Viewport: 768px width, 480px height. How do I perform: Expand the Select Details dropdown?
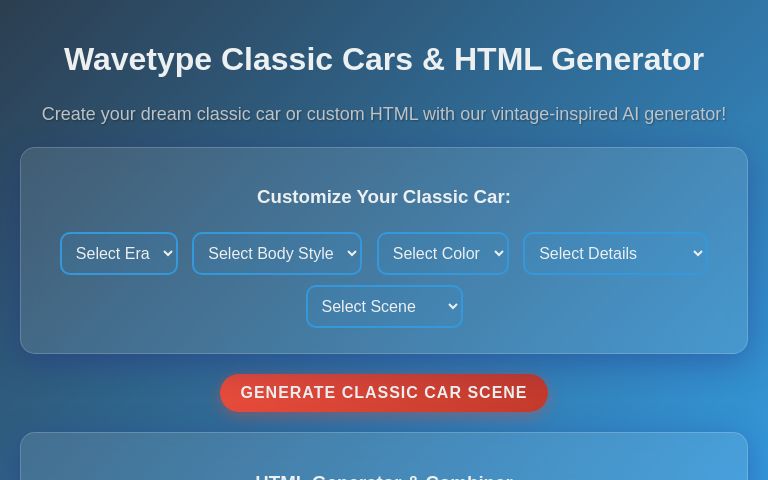(600, 254)
